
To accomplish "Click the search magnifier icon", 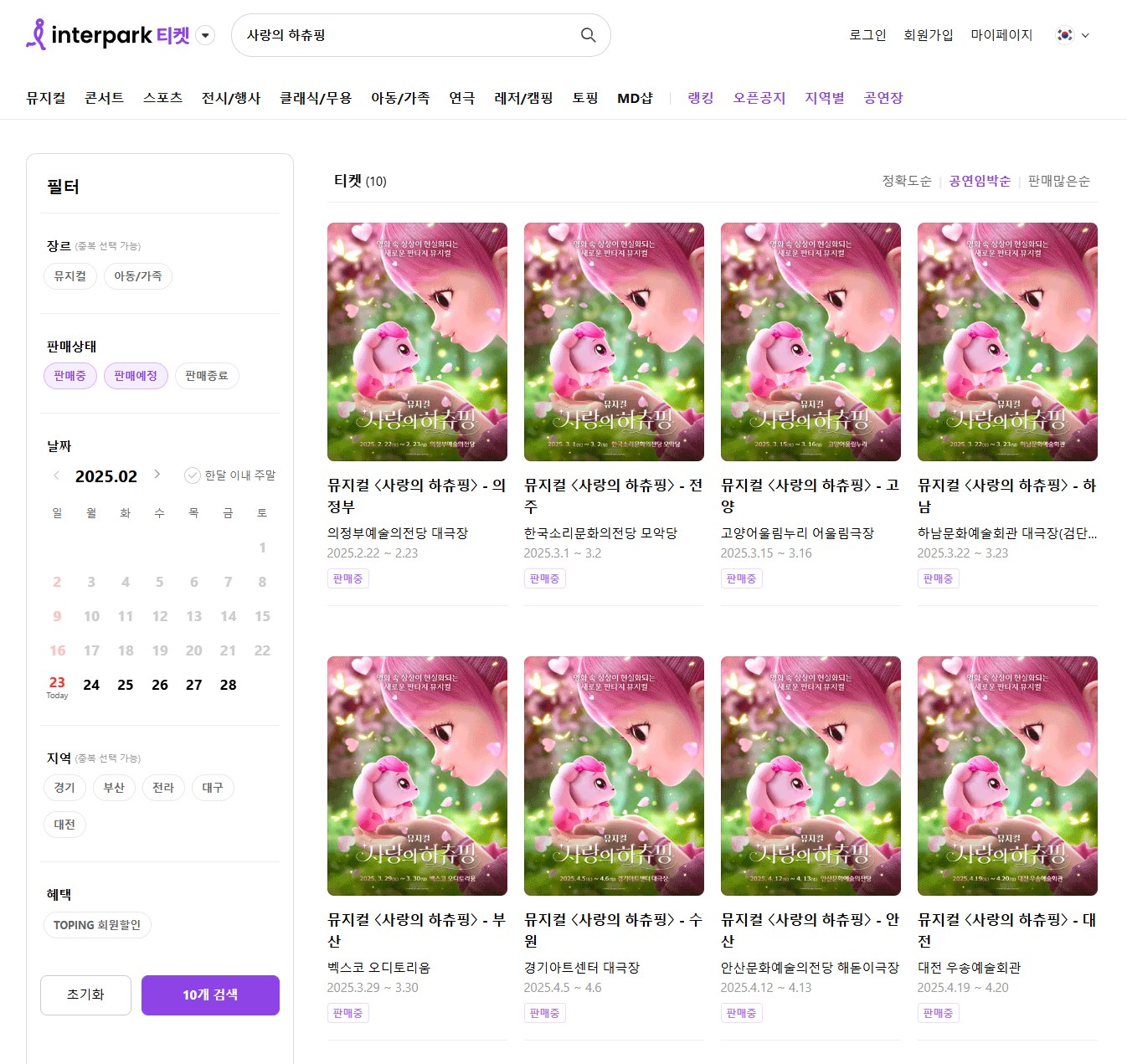I will point(589,35).
